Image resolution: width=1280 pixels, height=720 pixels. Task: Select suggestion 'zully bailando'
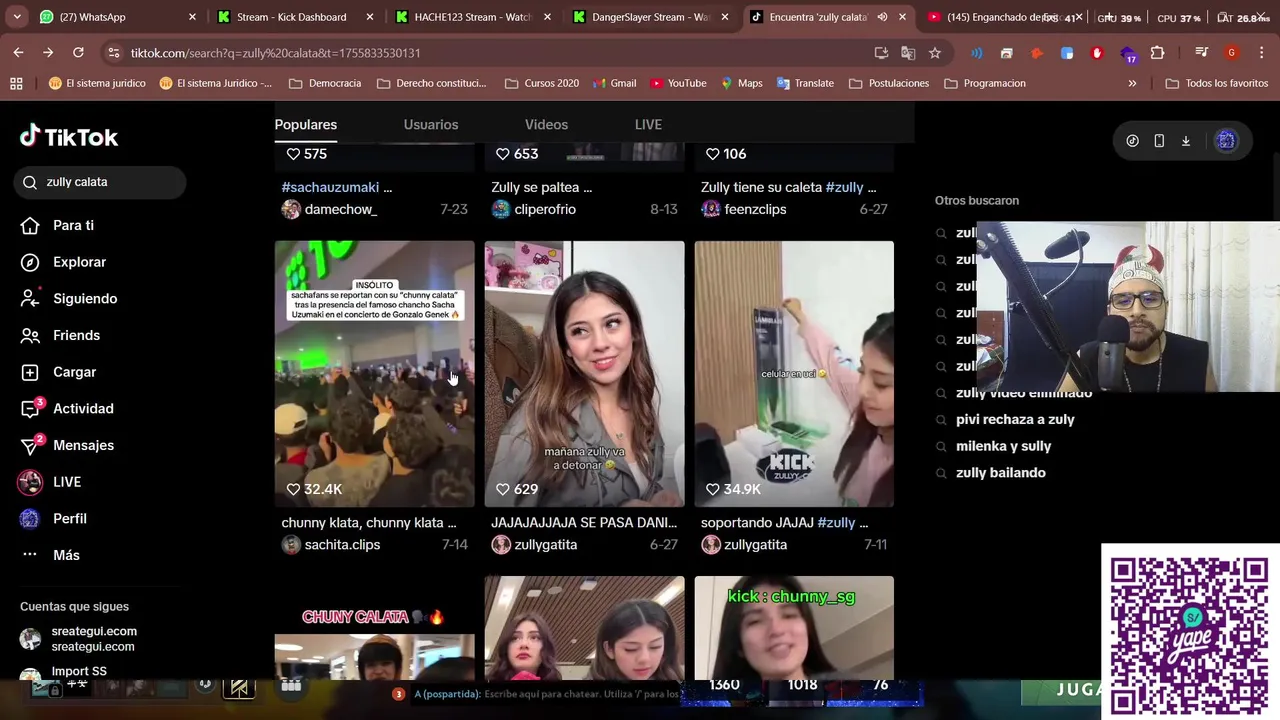coord(1001,473)
